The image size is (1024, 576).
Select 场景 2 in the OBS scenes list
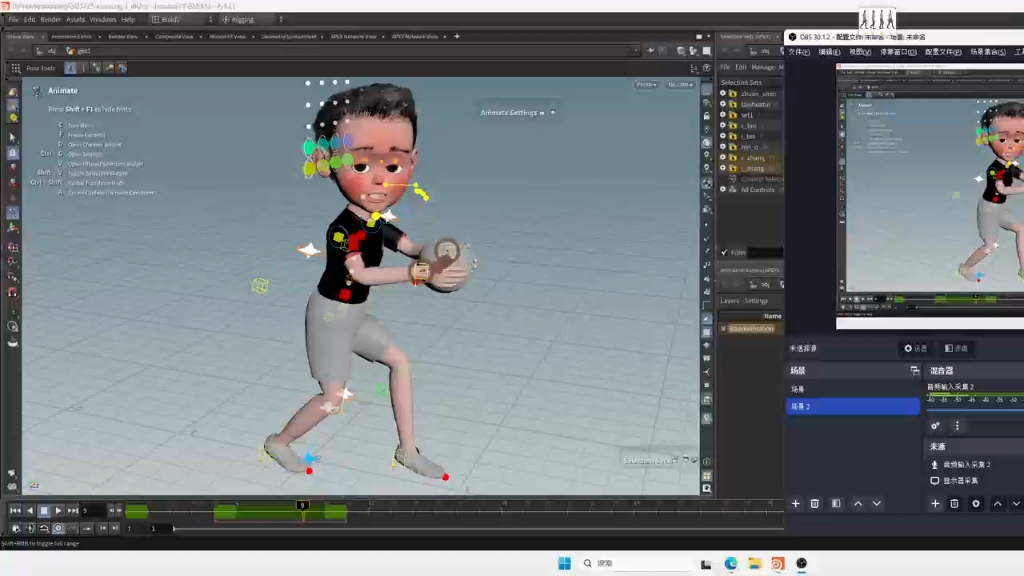(832, 405)
